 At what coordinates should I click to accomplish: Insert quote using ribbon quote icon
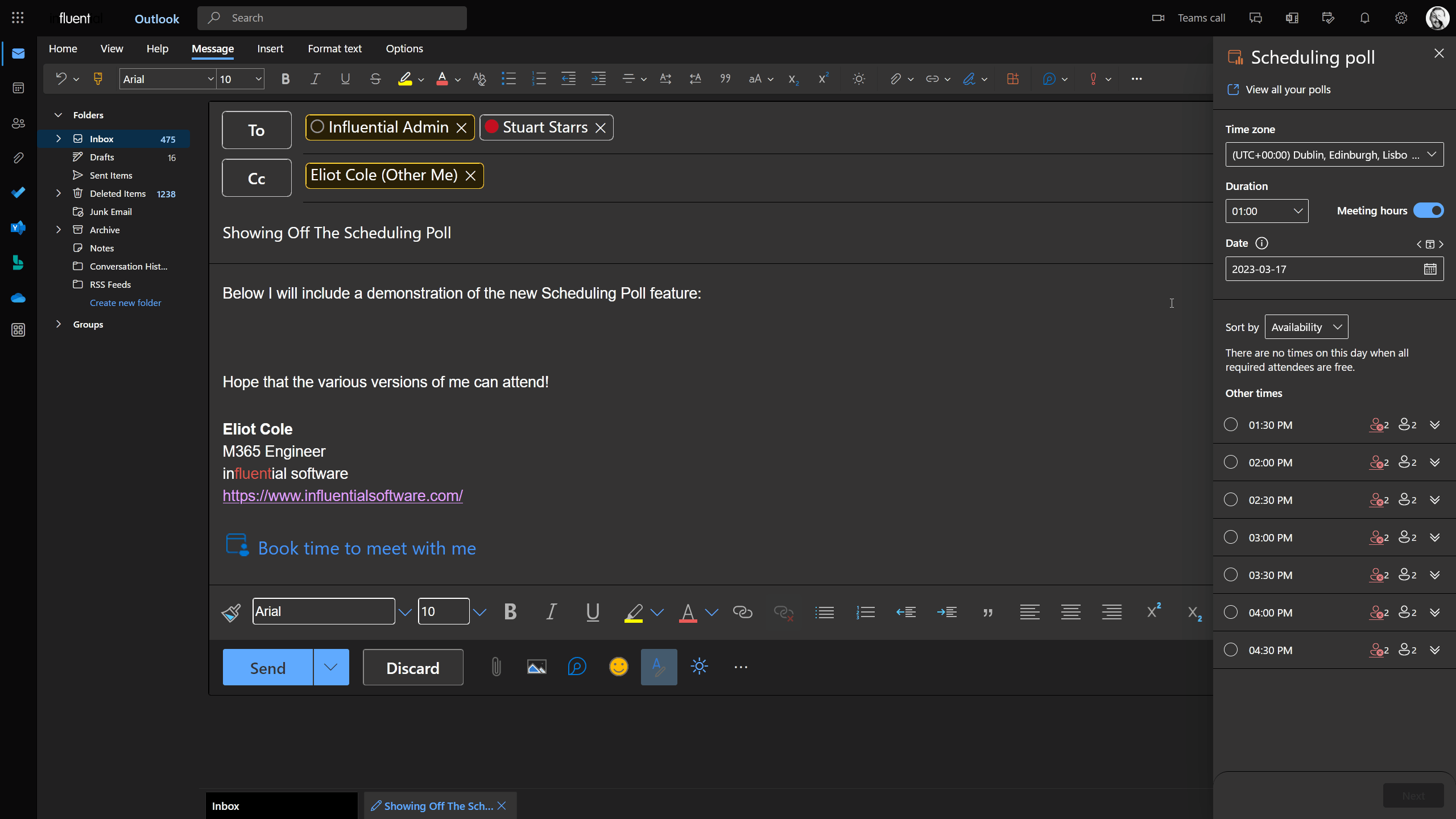[725, 79]
